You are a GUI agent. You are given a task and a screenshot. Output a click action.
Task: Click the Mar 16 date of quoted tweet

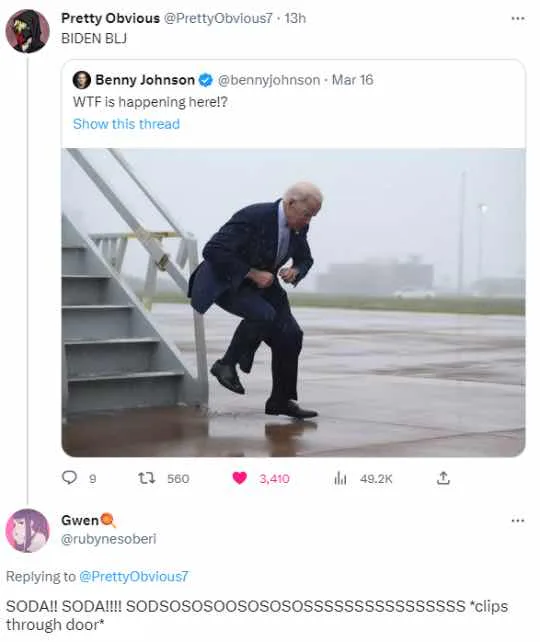352,80
